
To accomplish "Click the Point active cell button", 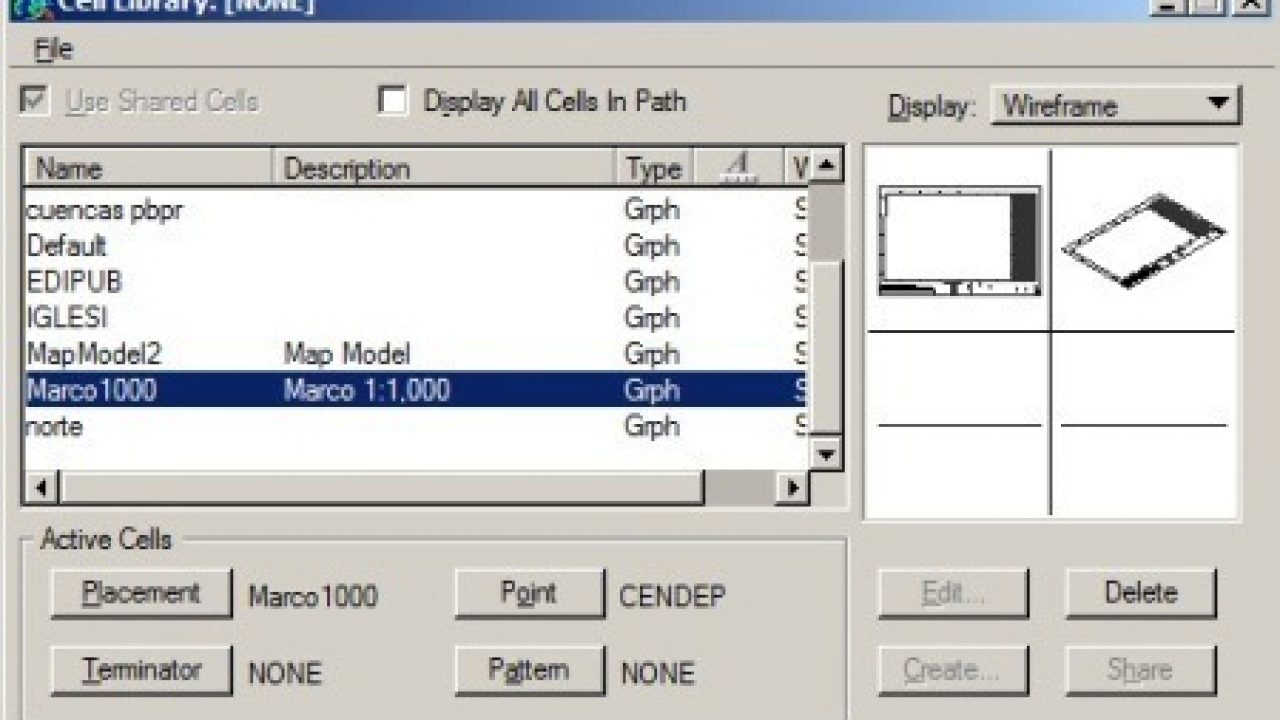I will tap(530, 594).
